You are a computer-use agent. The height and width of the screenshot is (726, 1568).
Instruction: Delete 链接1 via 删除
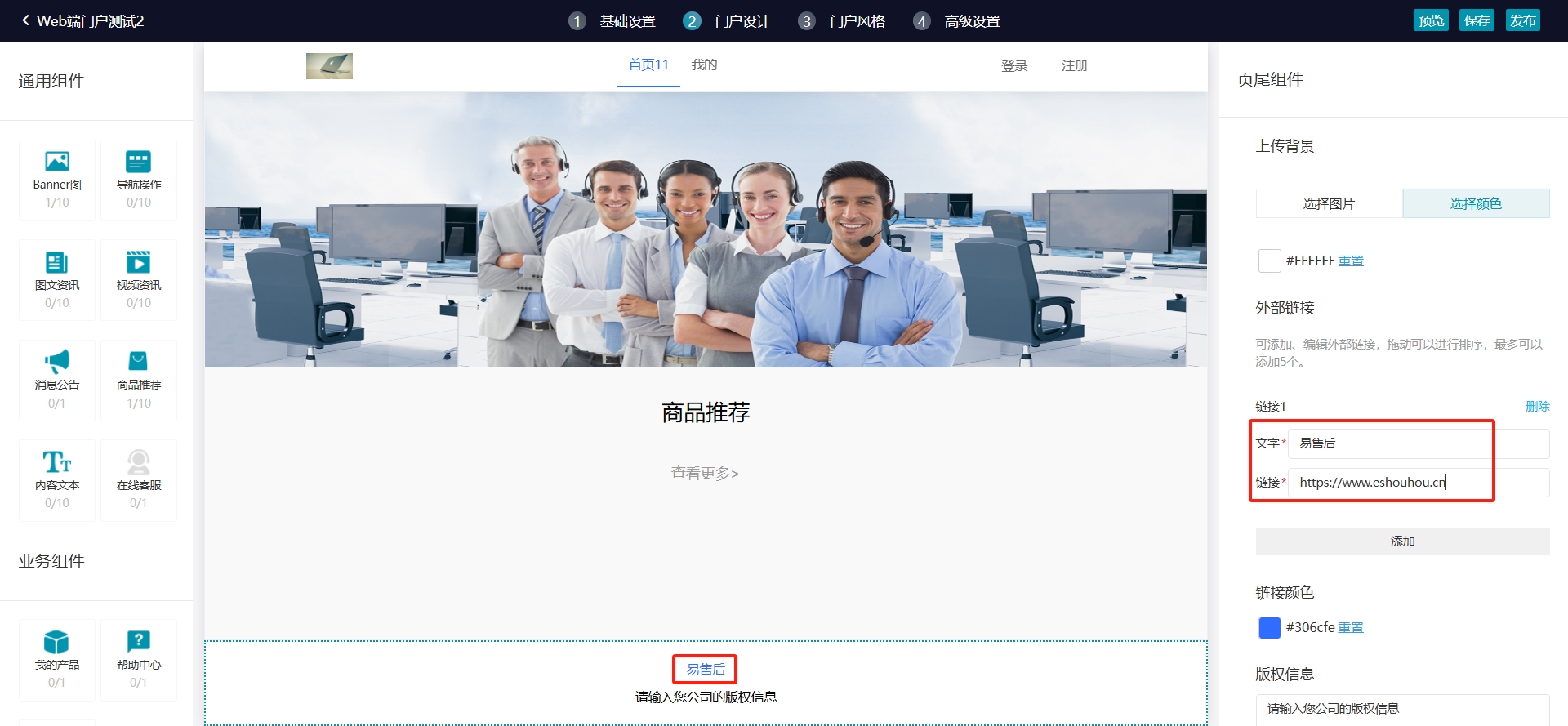coord(1537,406)
